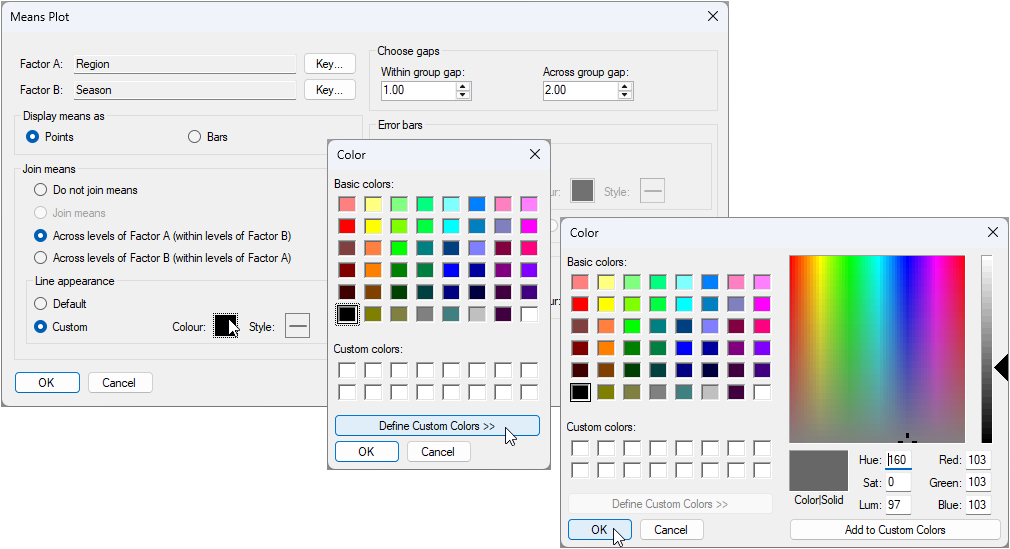Select Across levels of Factor A option

41,236
